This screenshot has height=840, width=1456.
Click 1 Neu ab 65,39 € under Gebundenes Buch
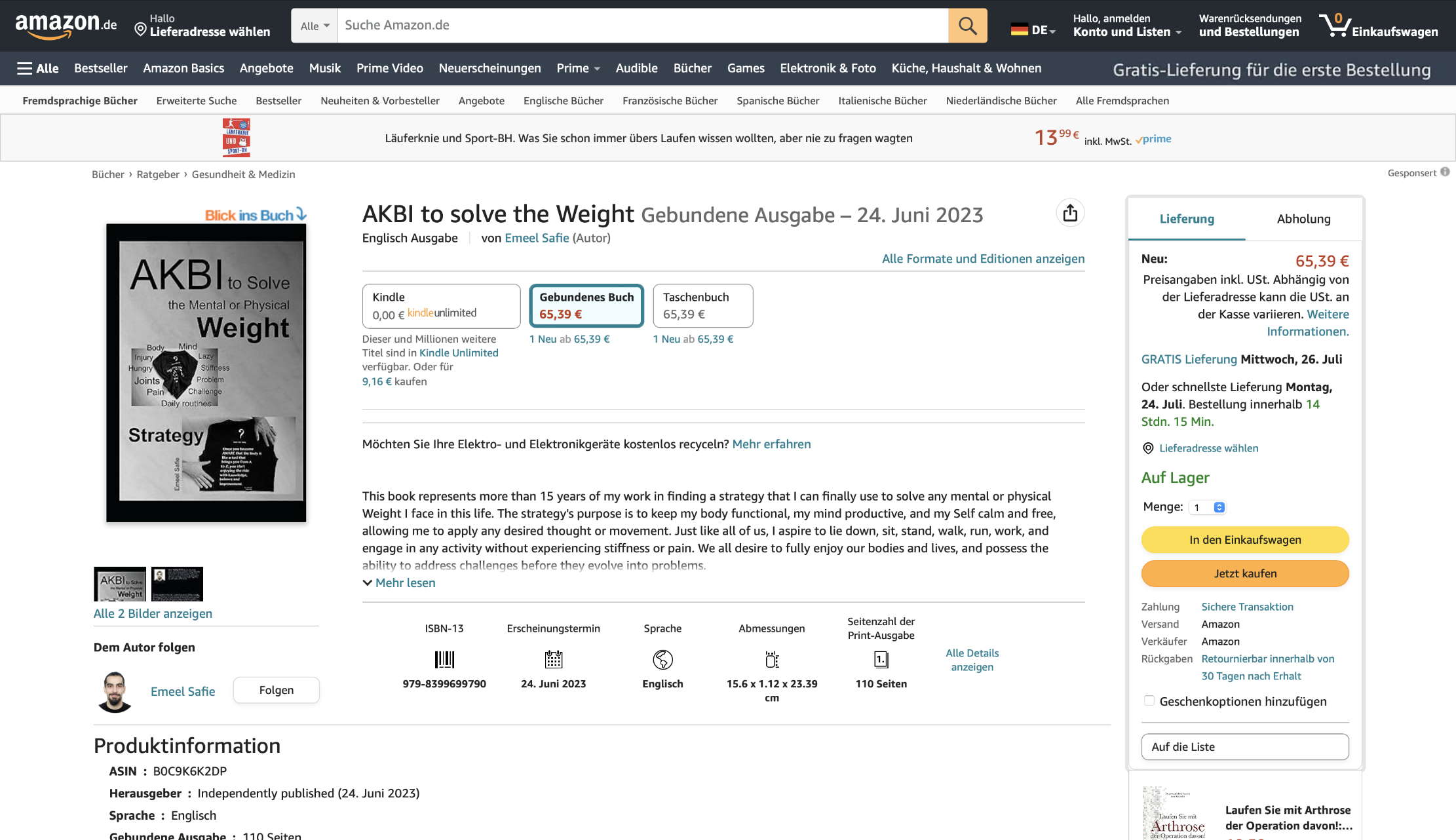click(569, 339)
